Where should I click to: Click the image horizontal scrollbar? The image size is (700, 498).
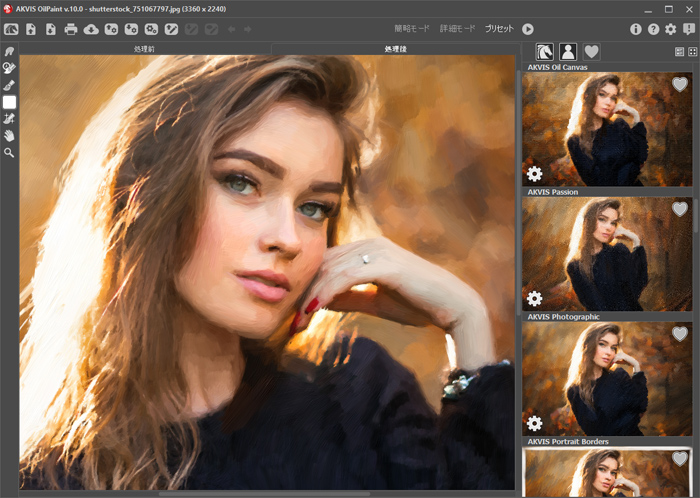click(x=264, y=494)
